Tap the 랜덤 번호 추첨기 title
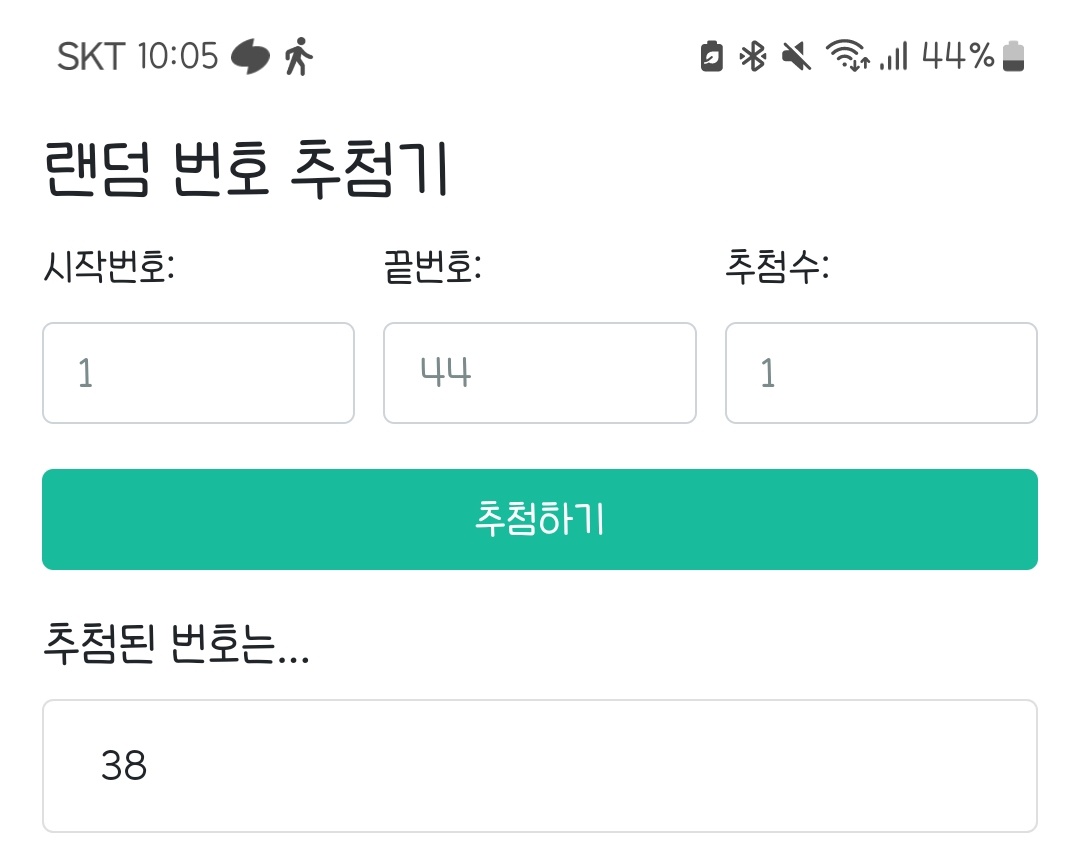Screen dimensions: 1076x860 pyautogui.click(x=246, y=172)
